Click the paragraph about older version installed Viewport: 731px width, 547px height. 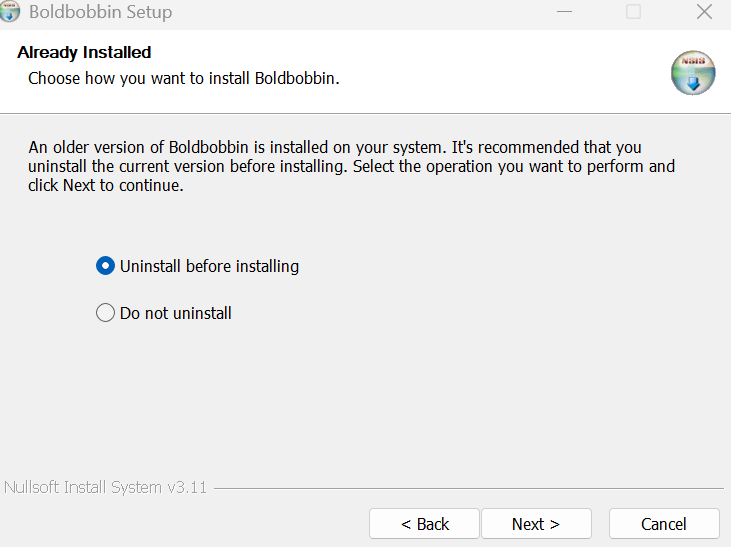(352, 166)
